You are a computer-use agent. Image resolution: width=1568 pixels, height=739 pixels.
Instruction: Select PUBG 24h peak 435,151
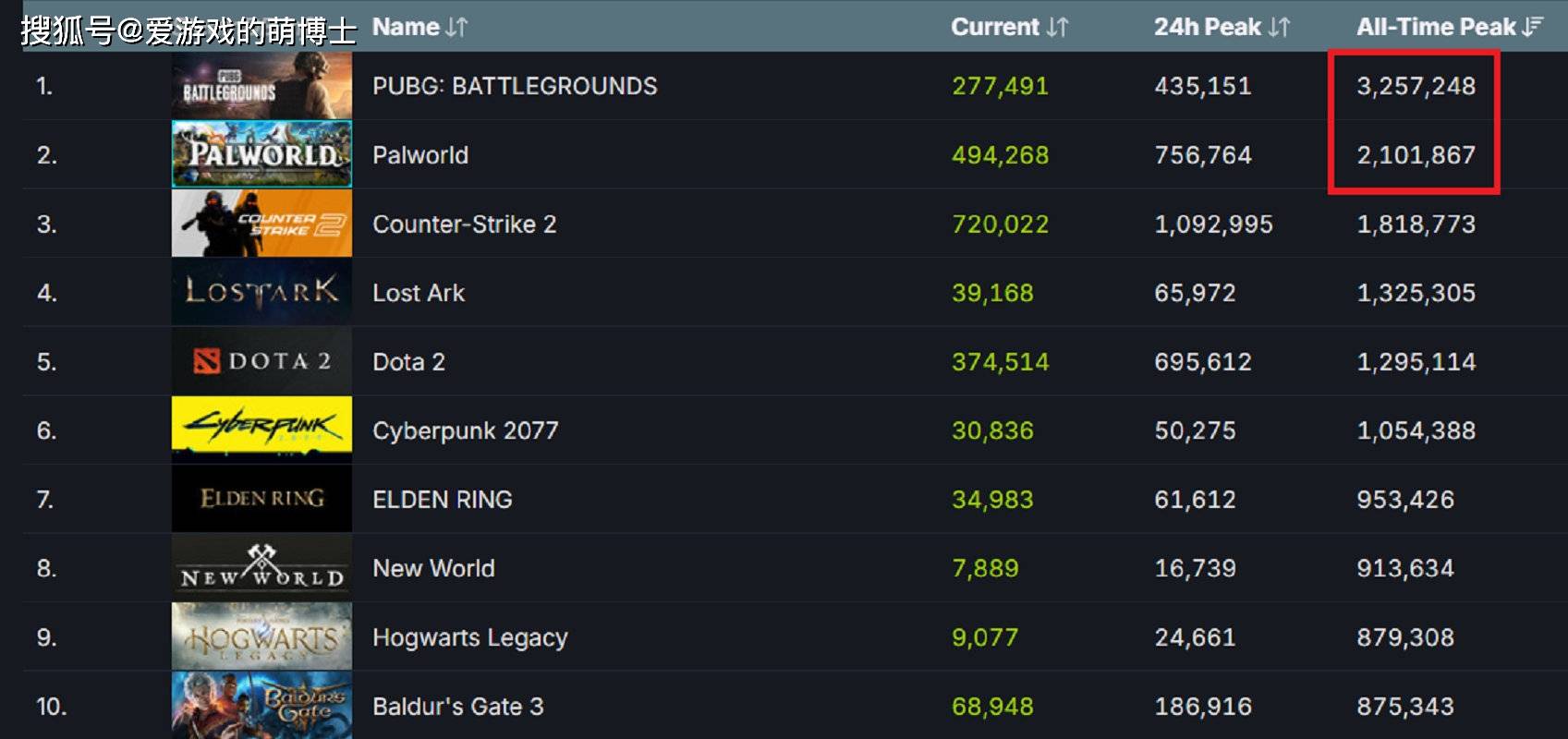1203,86
